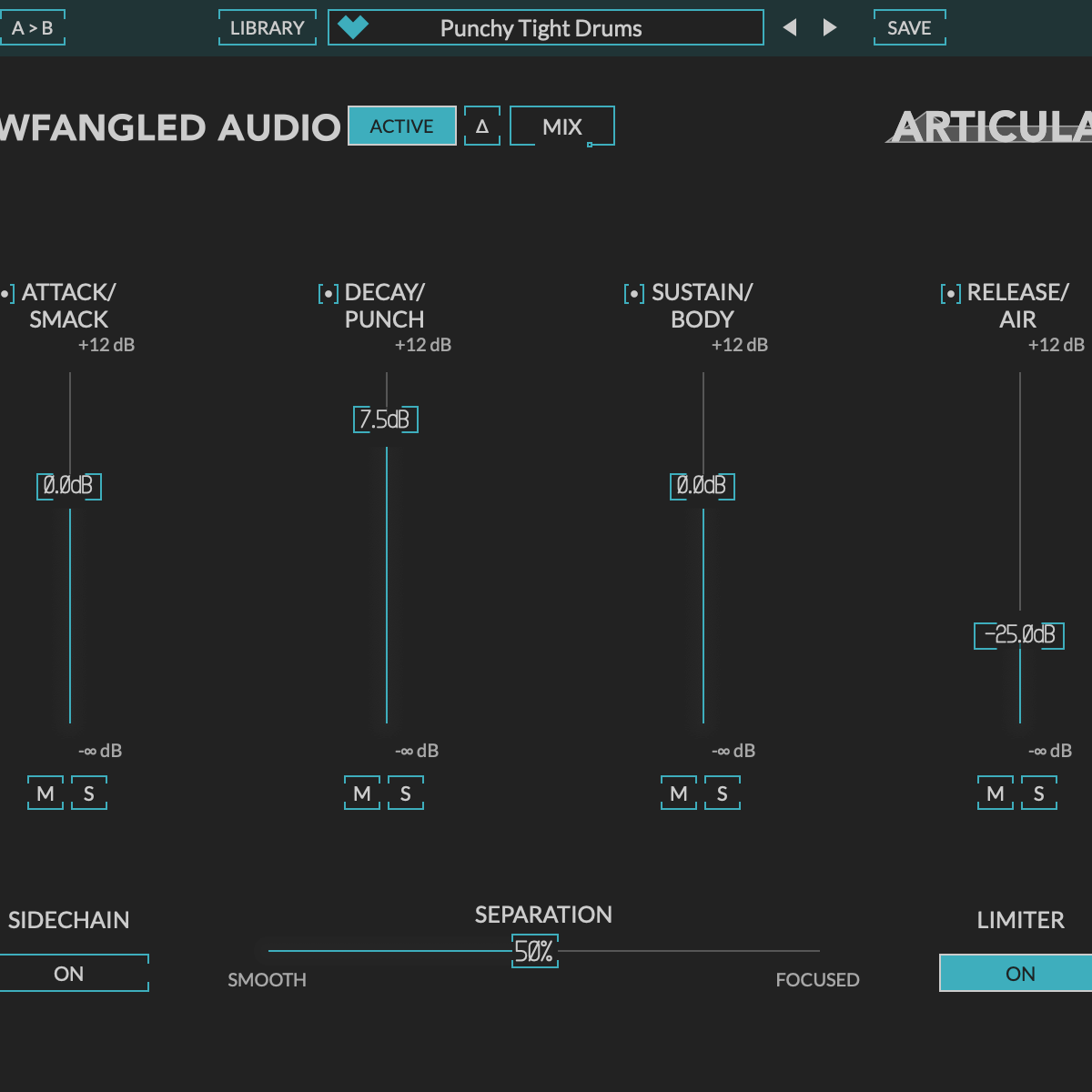Save the current preset
Viewport: 1092px width, 1092px height.
tap(909, 27)
